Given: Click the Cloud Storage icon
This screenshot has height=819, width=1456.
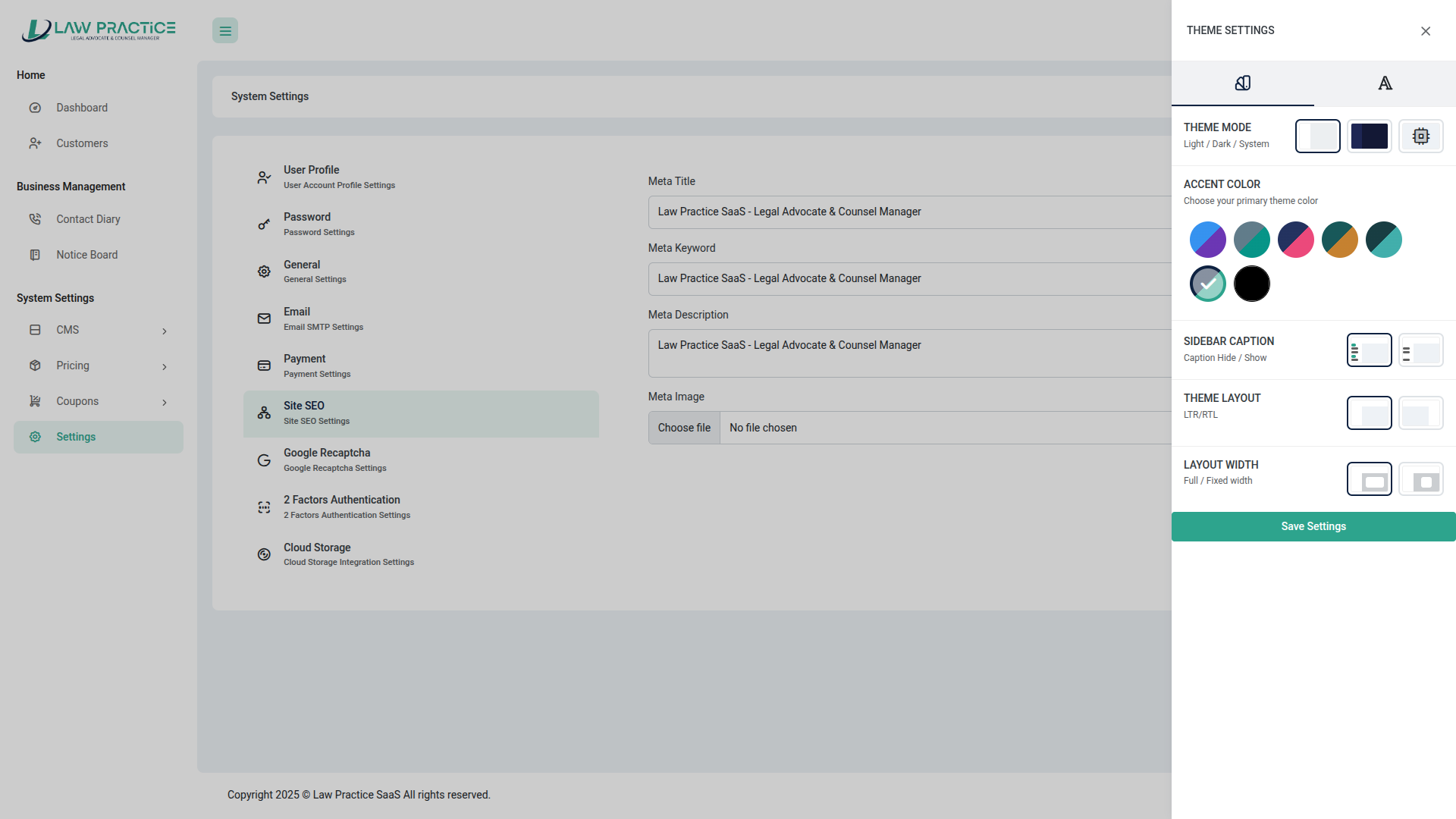Looking at the screenshot, I should pos(264,554).
